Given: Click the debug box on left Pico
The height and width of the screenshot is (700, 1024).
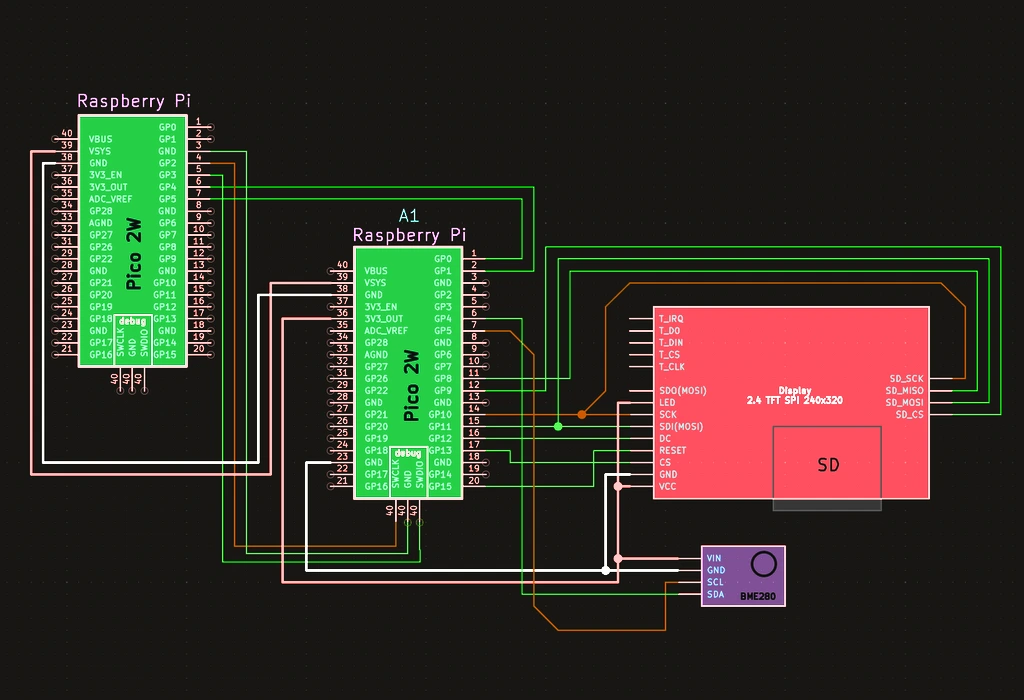Looking at the screenshot, I should tap(133, 340).
